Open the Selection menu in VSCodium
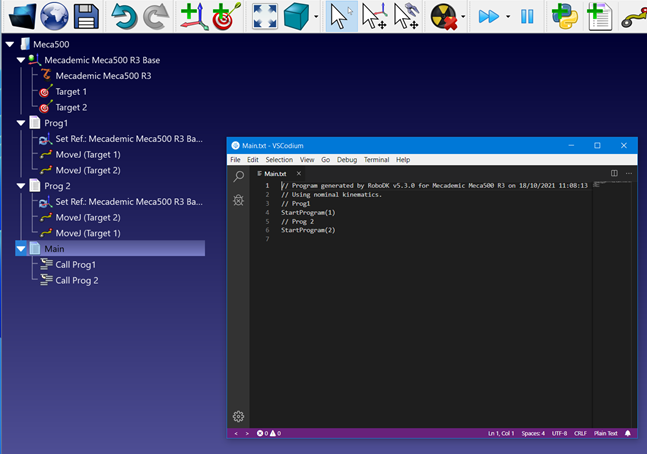647x454 pixels. [x=279, y=160]
